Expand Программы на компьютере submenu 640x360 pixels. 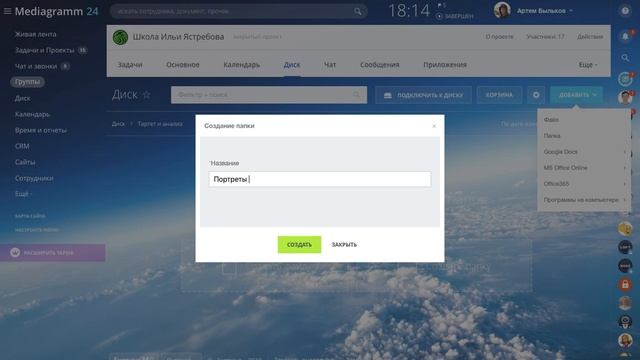coord(584,200)
